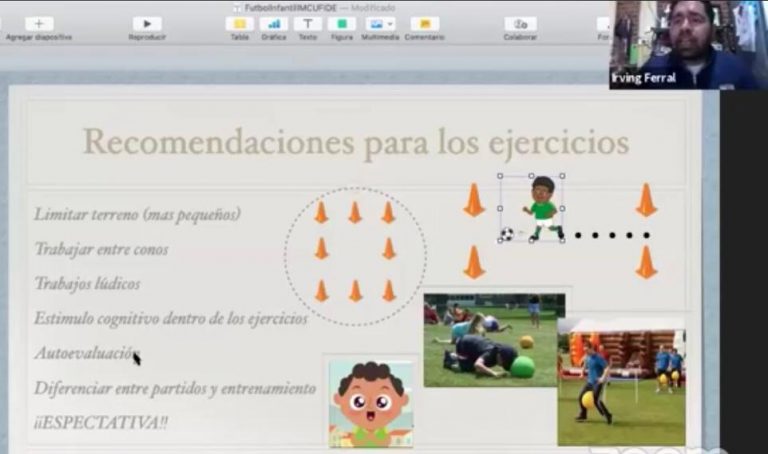Click the photo of kids lying on grass
The height and width of the screenshot is (454, 768).
[x=493, y=341]
